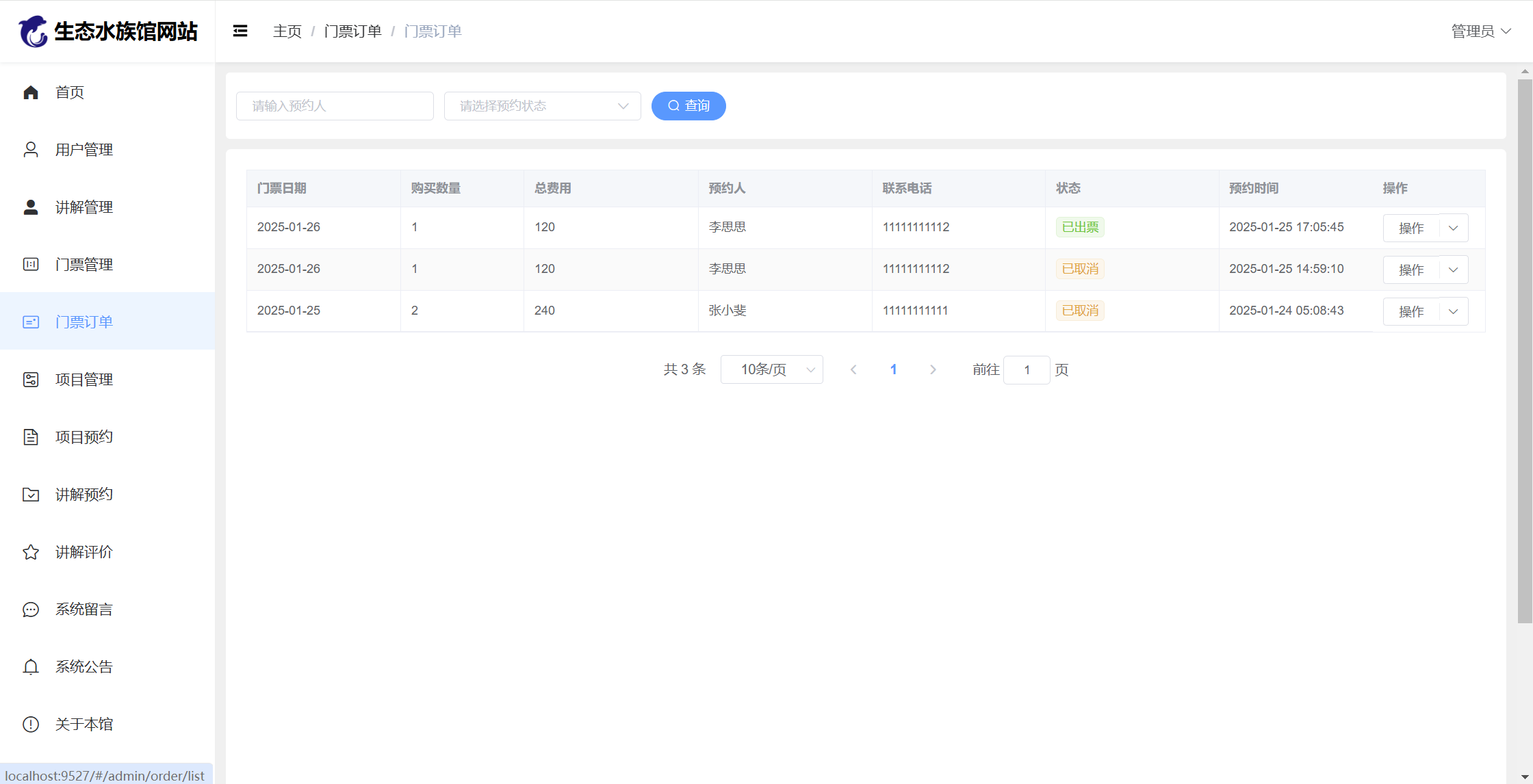
Task: Expand 操作 arrow for the 张小斐 order
Action: [1454, 311]
